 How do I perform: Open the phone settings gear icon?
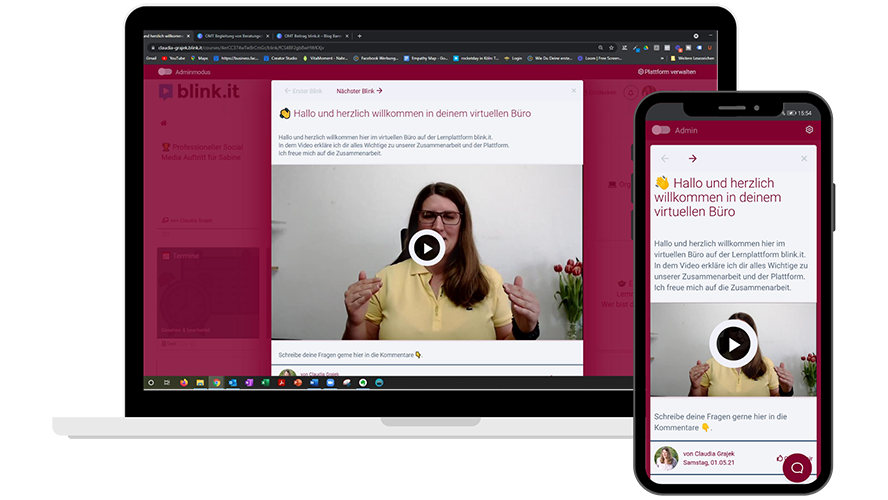point(809,130)
